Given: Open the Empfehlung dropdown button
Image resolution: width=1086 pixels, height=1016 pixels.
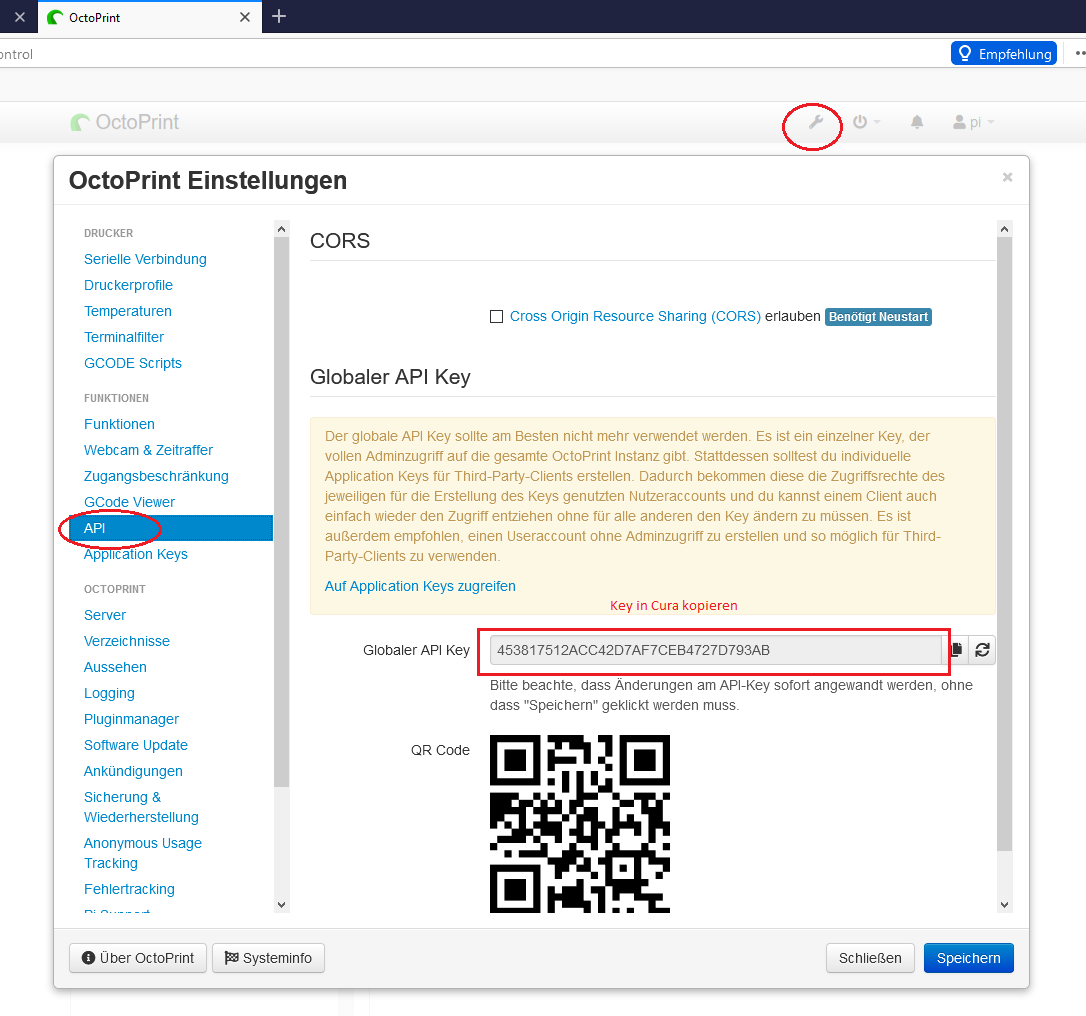Looking at the screenshot, I should pyautogui.click(x=1003, y=53).
